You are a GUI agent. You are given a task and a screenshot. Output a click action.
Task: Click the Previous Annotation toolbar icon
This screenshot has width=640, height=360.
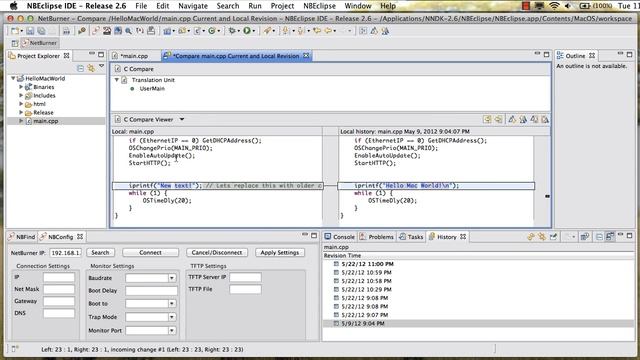(301, 31)
